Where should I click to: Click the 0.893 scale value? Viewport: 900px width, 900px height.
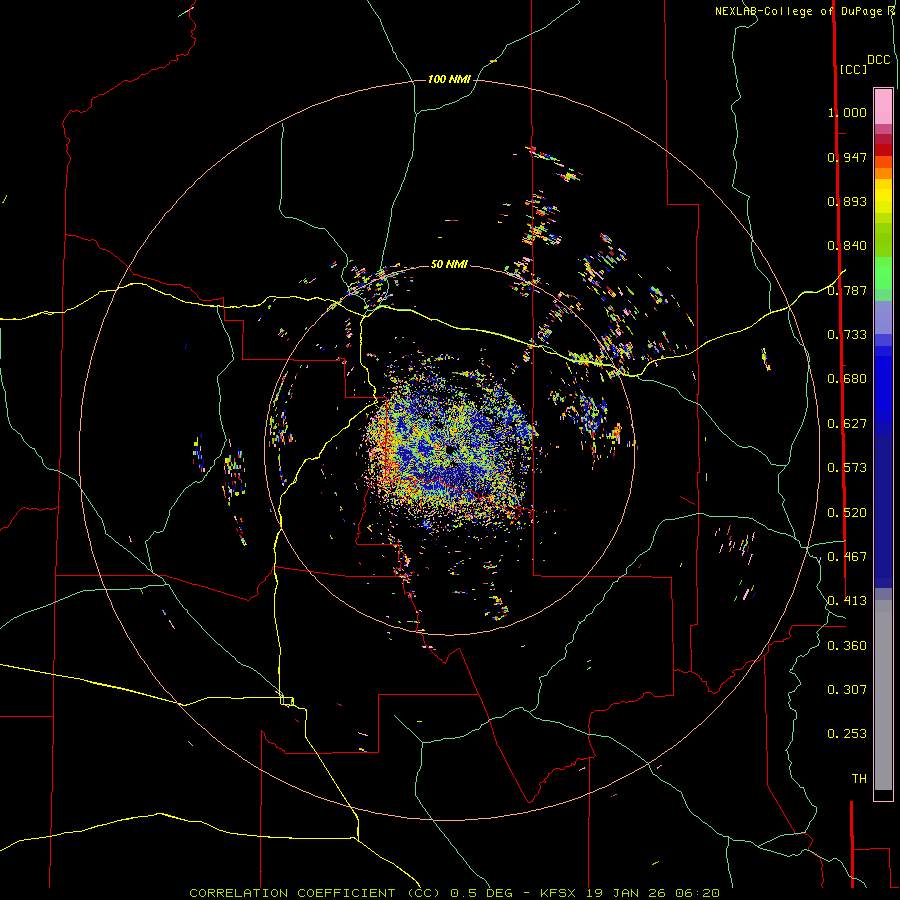click(847, 201)
